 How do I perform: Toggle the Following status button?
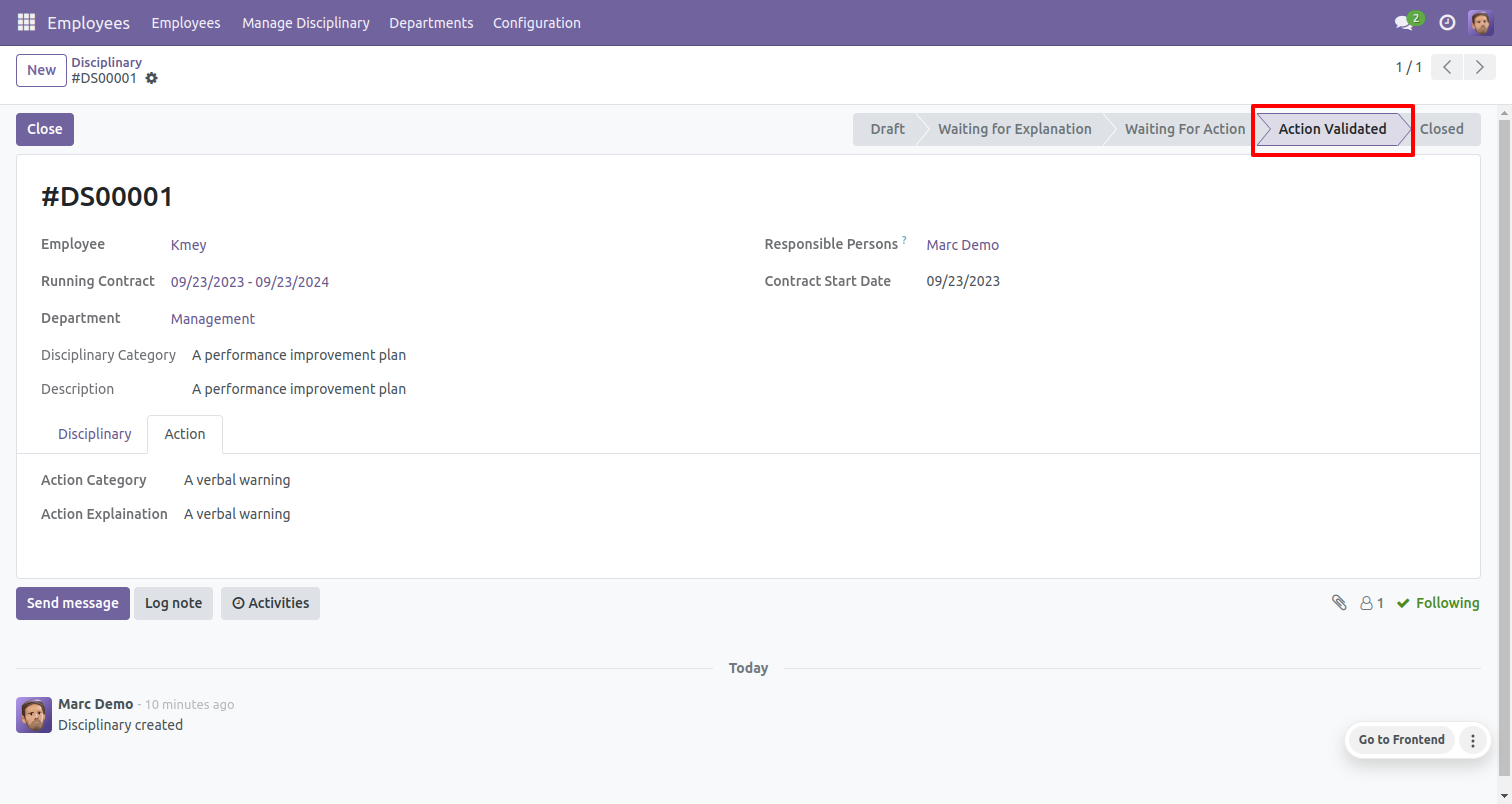[x=1438, y=603]
